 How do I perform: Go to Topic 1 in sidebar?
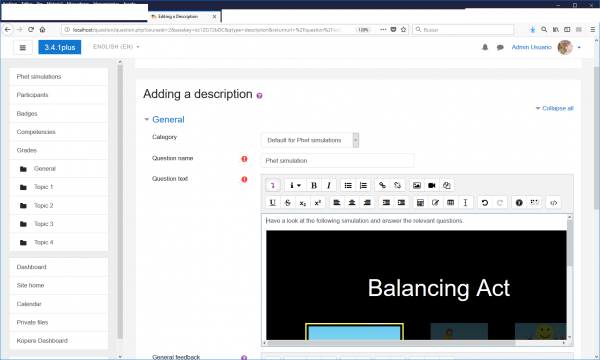(x=59, y=187)
